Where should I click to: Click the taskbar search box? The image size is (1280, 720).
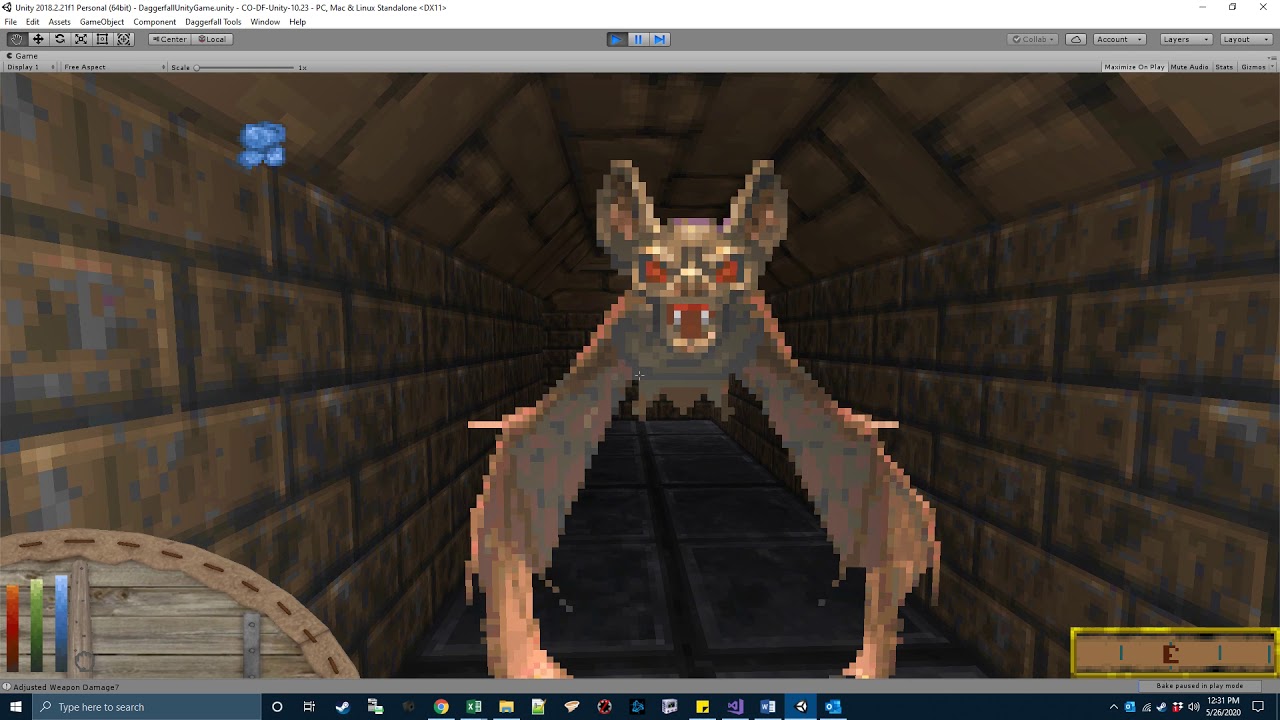coord(146,707)
